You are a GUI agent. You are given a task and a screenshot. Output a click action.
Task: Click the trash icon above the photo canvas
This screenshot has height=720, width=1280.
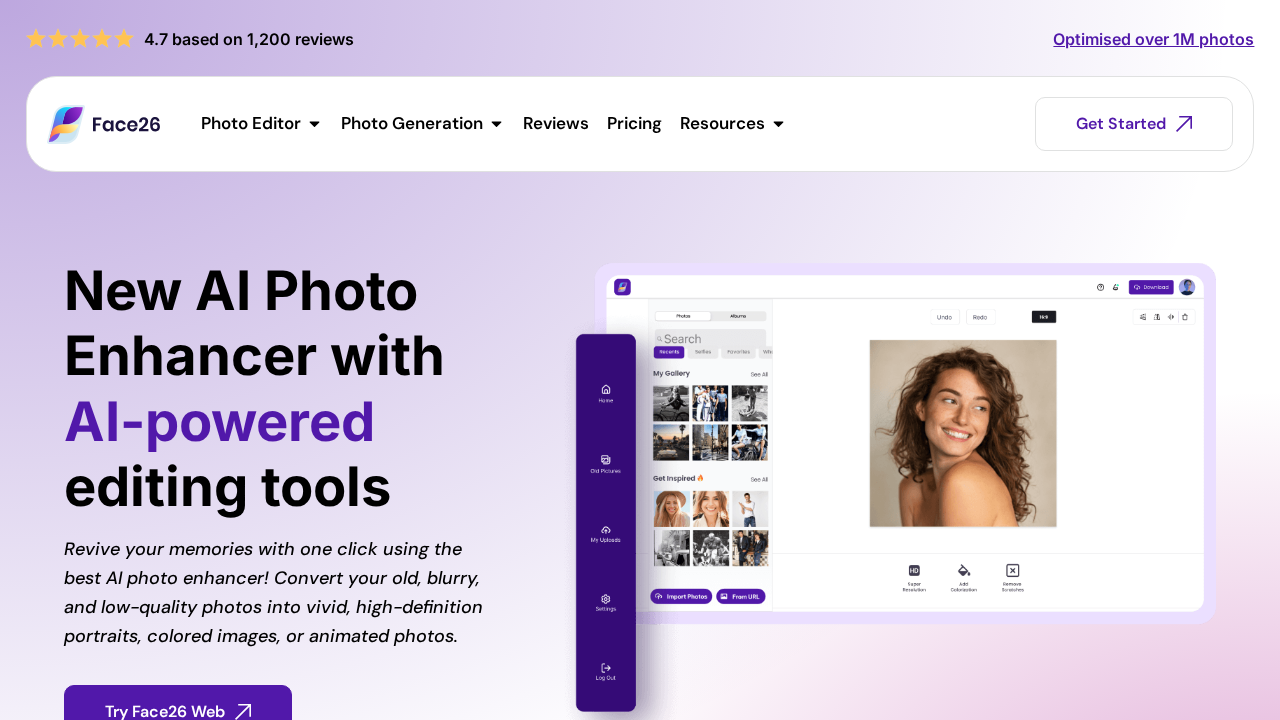(x=1184, y=316)
